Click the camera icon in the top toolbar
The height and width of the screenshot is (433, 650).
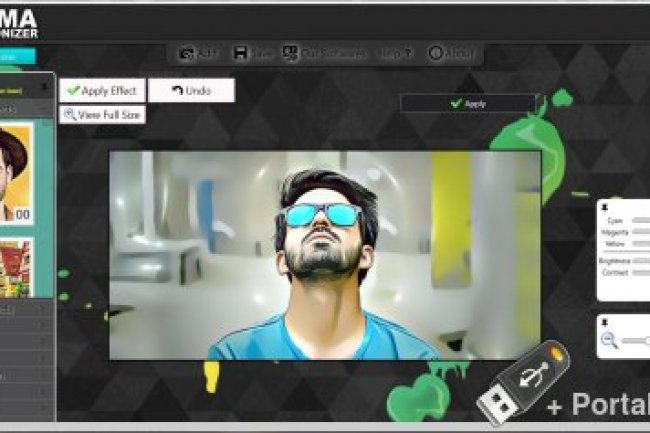[186, 54]
